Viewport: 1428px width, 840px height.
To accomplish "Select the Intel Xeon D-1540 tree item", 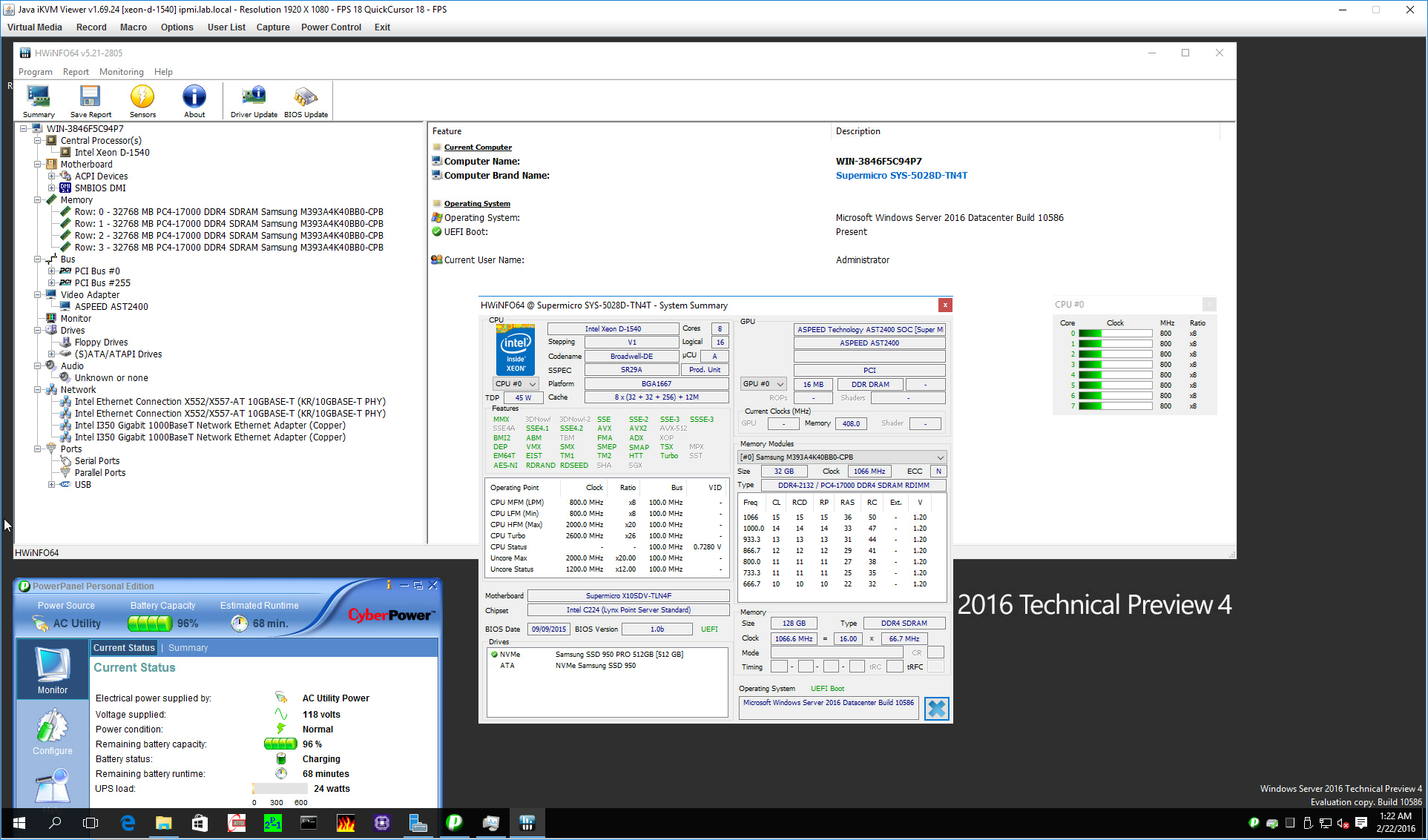I will (112, 152).
